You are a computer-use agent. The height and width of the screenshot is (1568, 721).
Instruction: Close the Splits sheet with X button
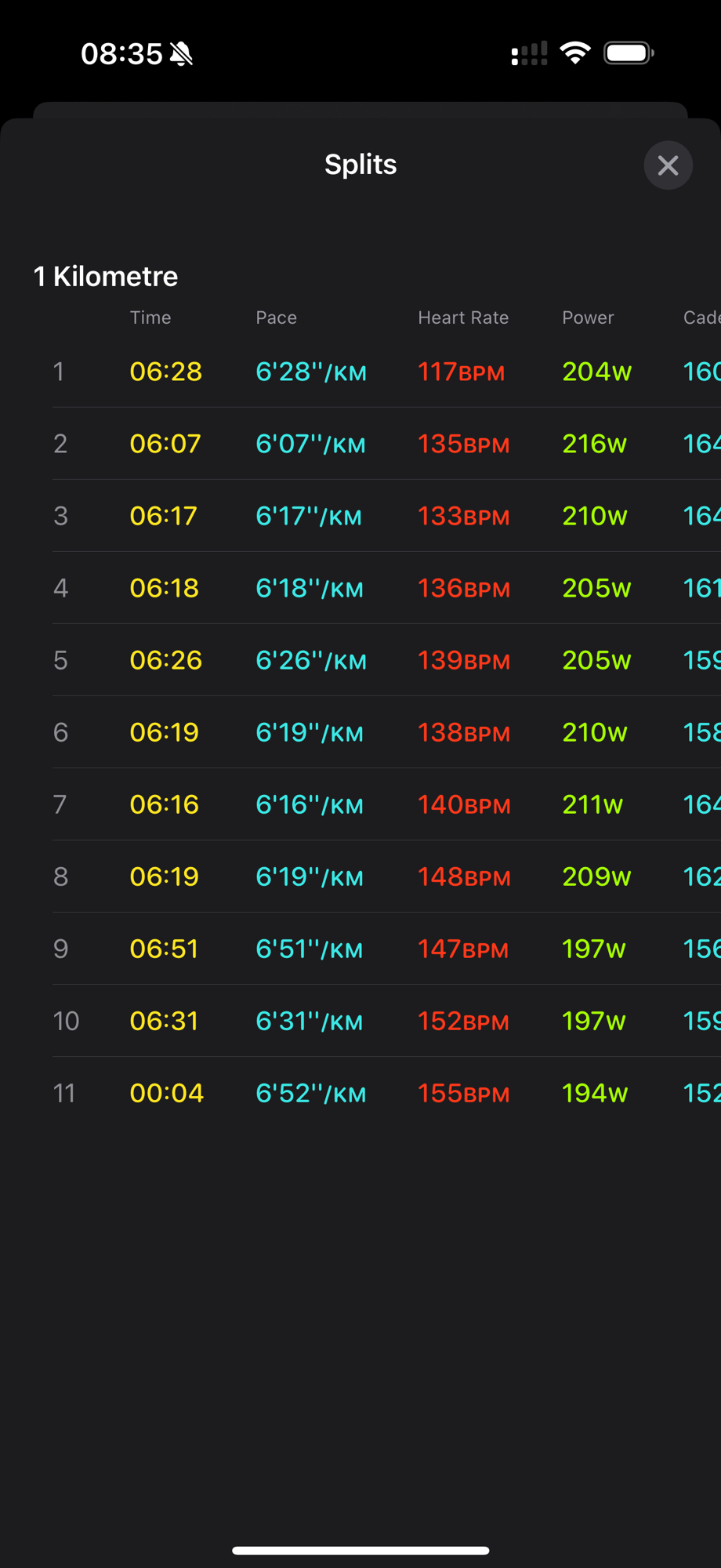[668, 165]
